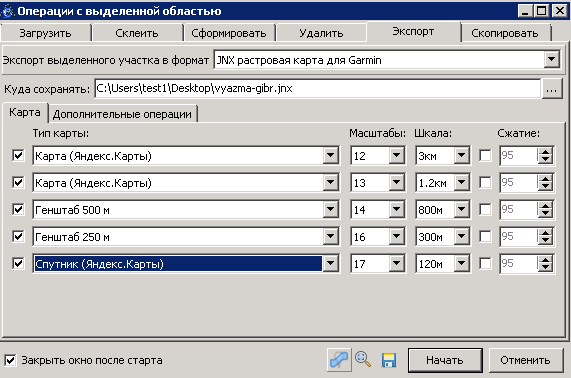Switch to the Сформировать tab

click(x=229, y=33)
